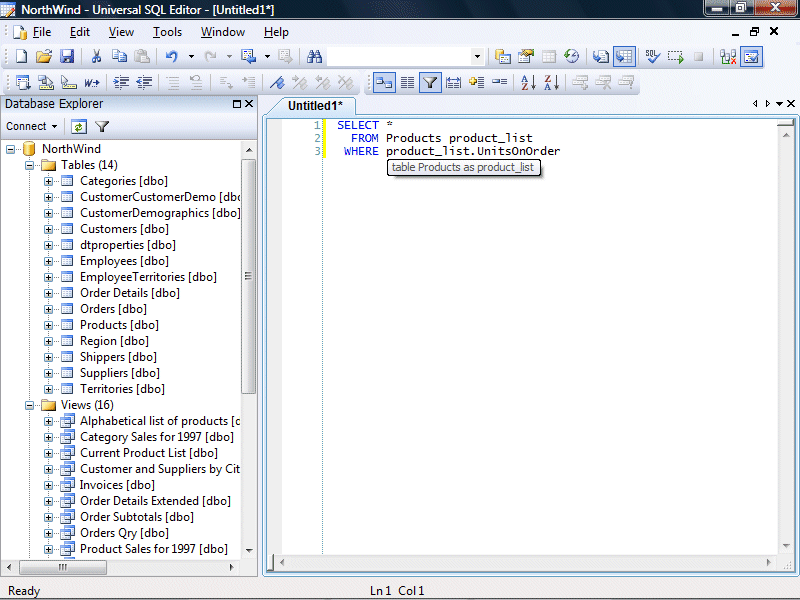The image size is (800, 600).
Task: Collapse the NorthWind database node
Action: click(10, 149)
